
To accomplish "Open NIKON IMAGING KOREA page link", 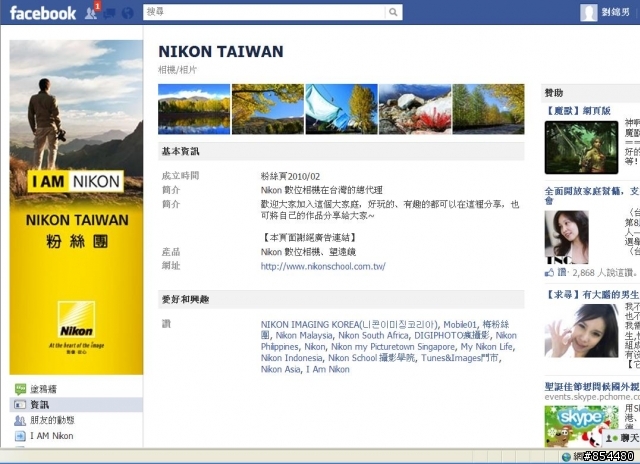I will tap(349, 324).
